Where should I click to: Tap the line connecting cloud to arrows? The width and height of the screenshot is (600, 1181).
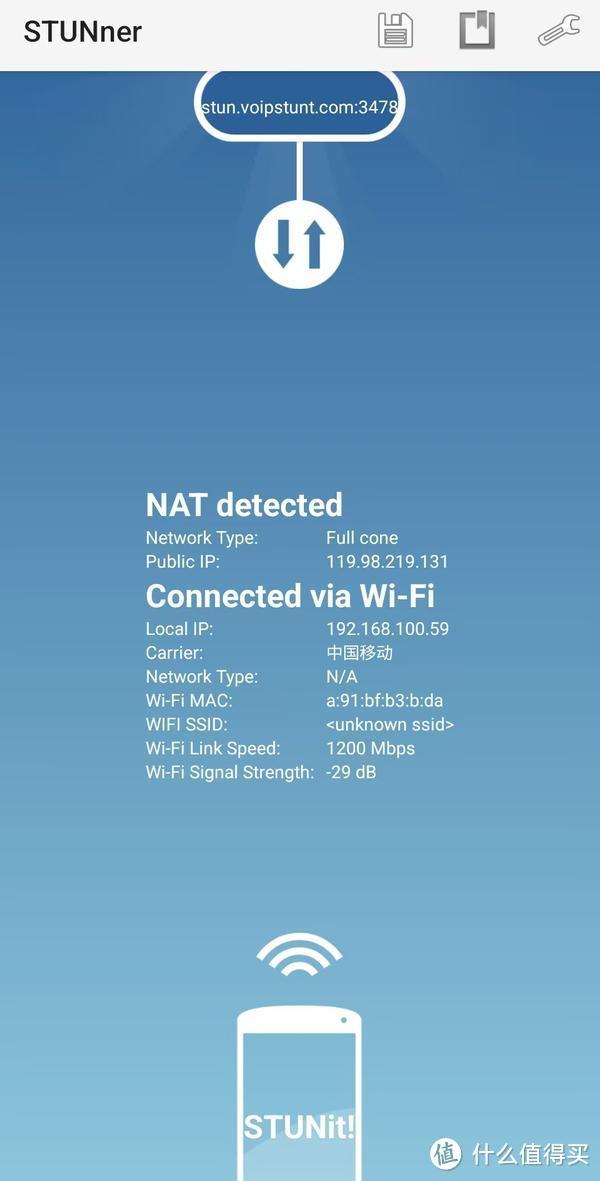point(299,170)
